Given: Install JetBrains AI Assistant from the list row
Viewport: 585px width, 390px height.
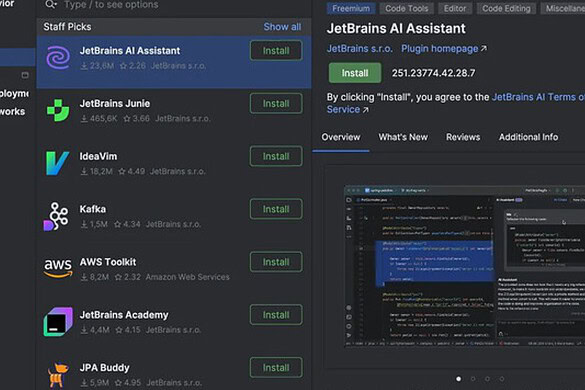Looking at the screenshot, I should [276, 51].
